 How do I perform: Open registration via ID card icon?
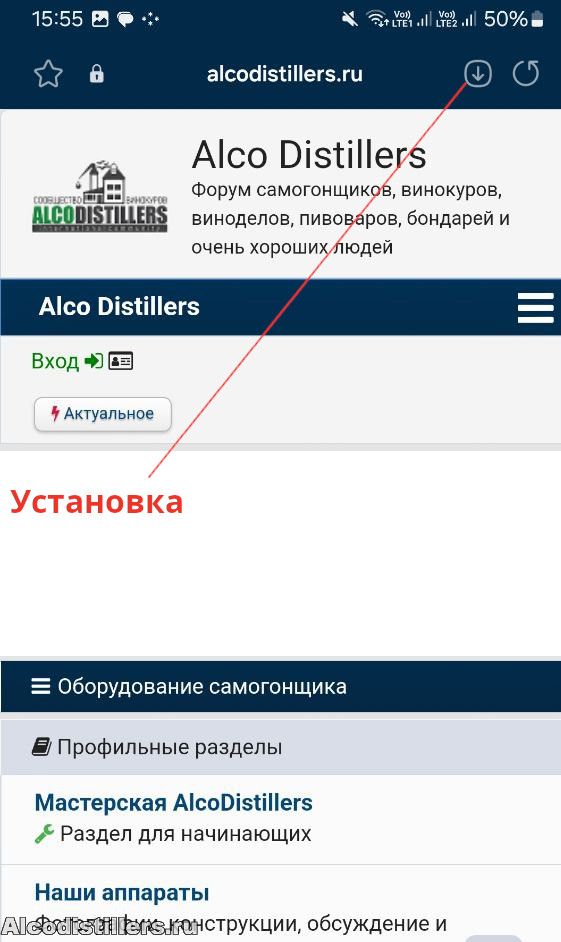click(x=121, y=361)
